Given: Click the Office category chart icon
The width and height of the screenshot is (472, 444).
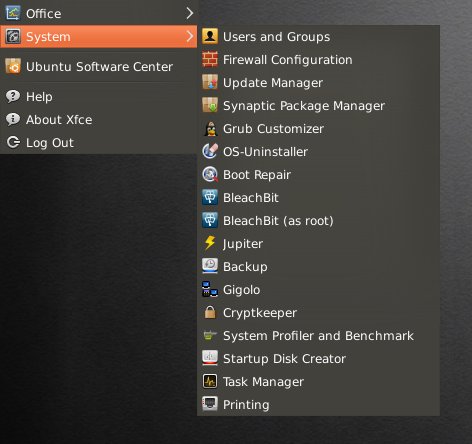Looking at the screenshot, I should point(13,13).
